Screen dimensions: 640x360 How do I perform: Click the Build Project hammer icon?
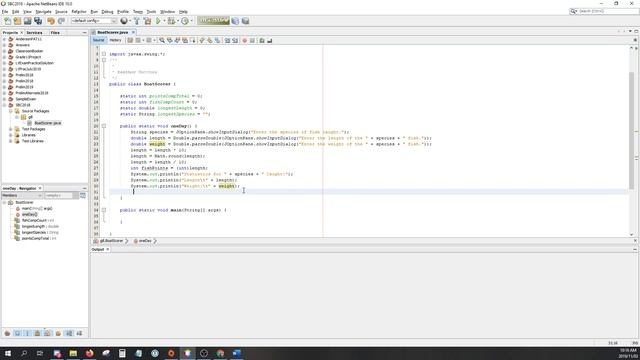[137, 21]
